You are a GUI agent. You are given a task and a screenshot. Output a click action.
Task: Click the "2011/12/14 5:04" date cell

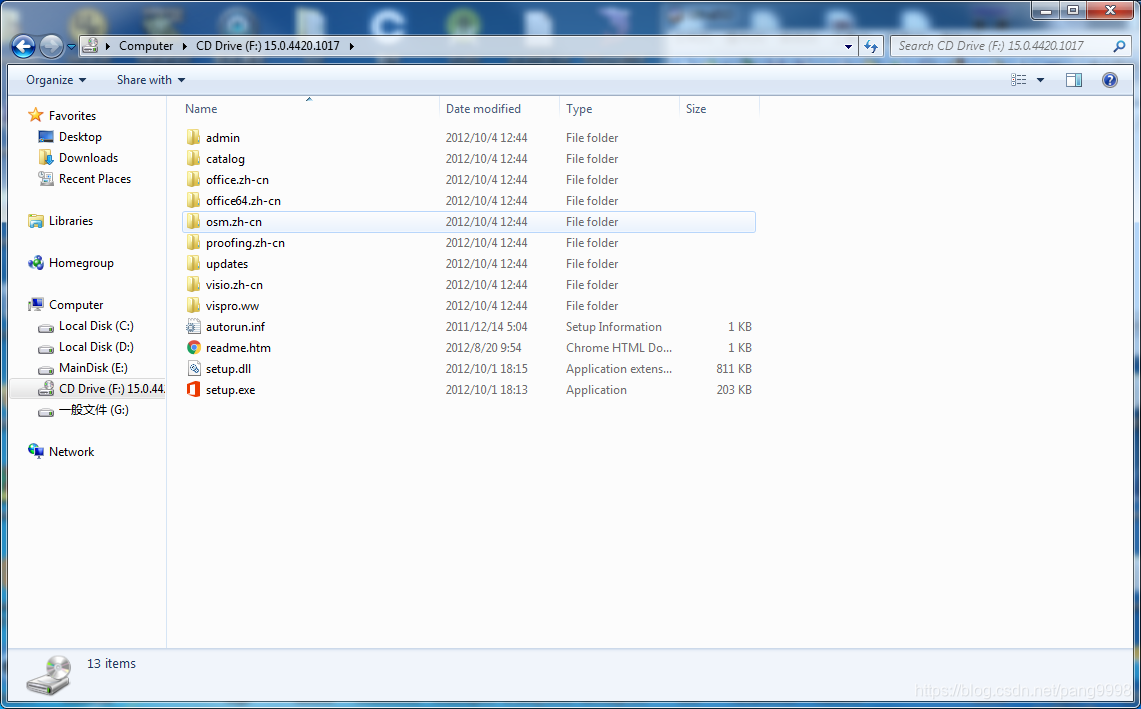[x=486, y=327]
